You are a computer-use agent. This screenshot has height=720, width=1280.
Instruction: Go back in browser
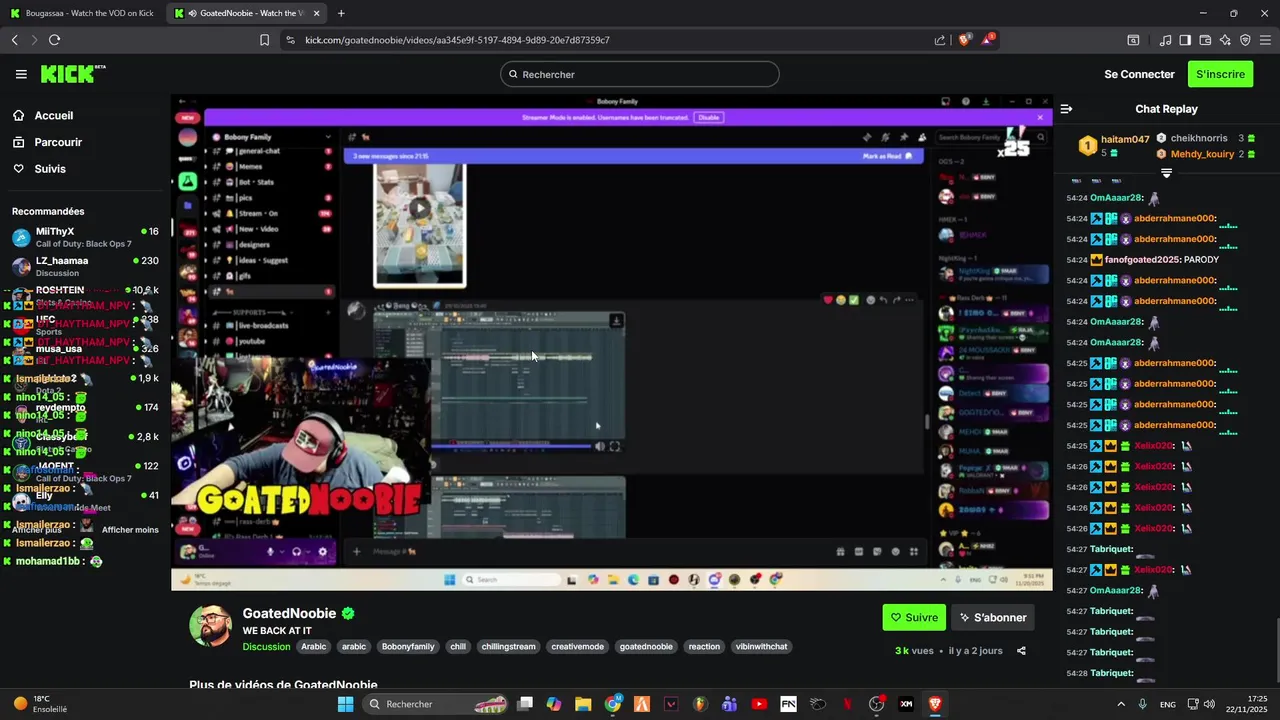tap(14, 40)
